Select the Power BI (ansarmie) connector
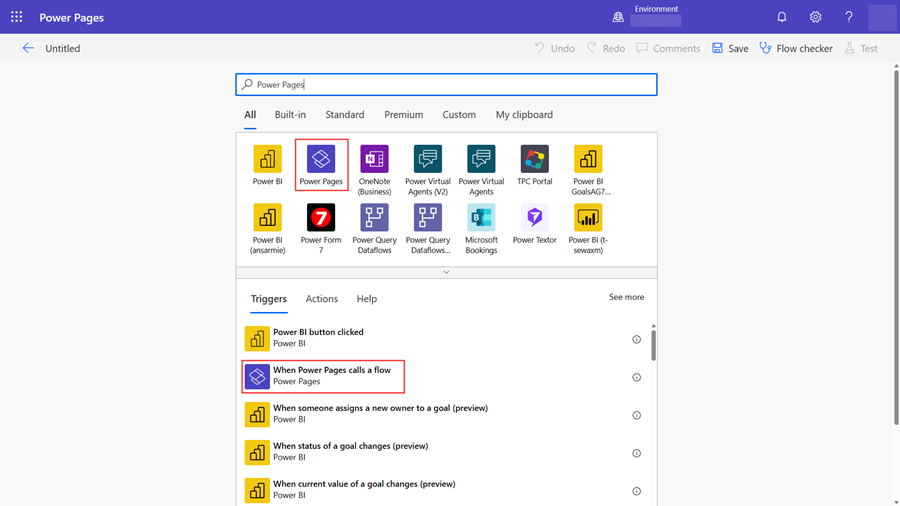The height and width of the screenshot is (506, 900). coord(267,229)
